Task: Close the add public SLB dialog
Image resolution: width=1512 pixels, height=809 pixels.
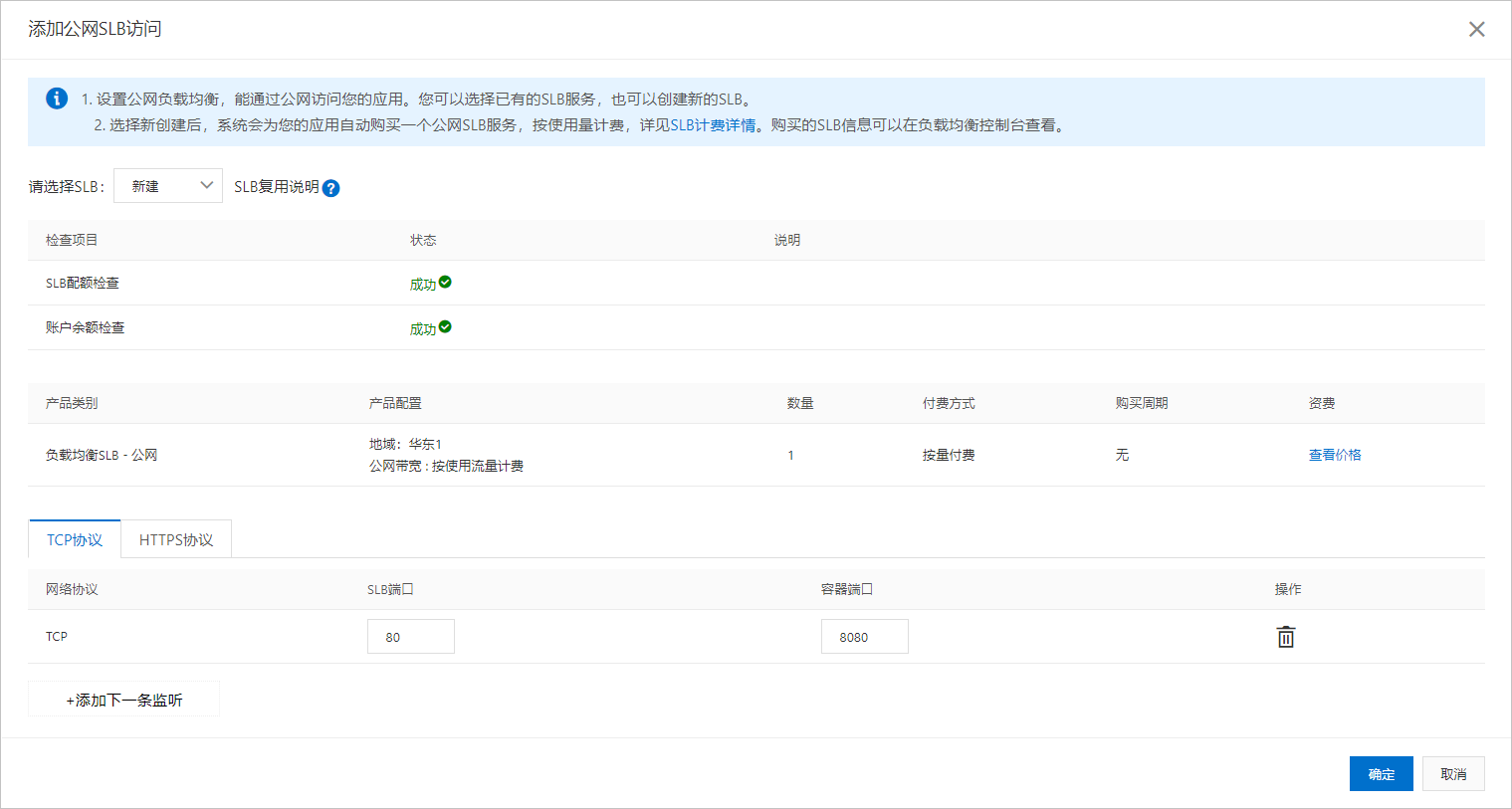Action: point(1477,29)
